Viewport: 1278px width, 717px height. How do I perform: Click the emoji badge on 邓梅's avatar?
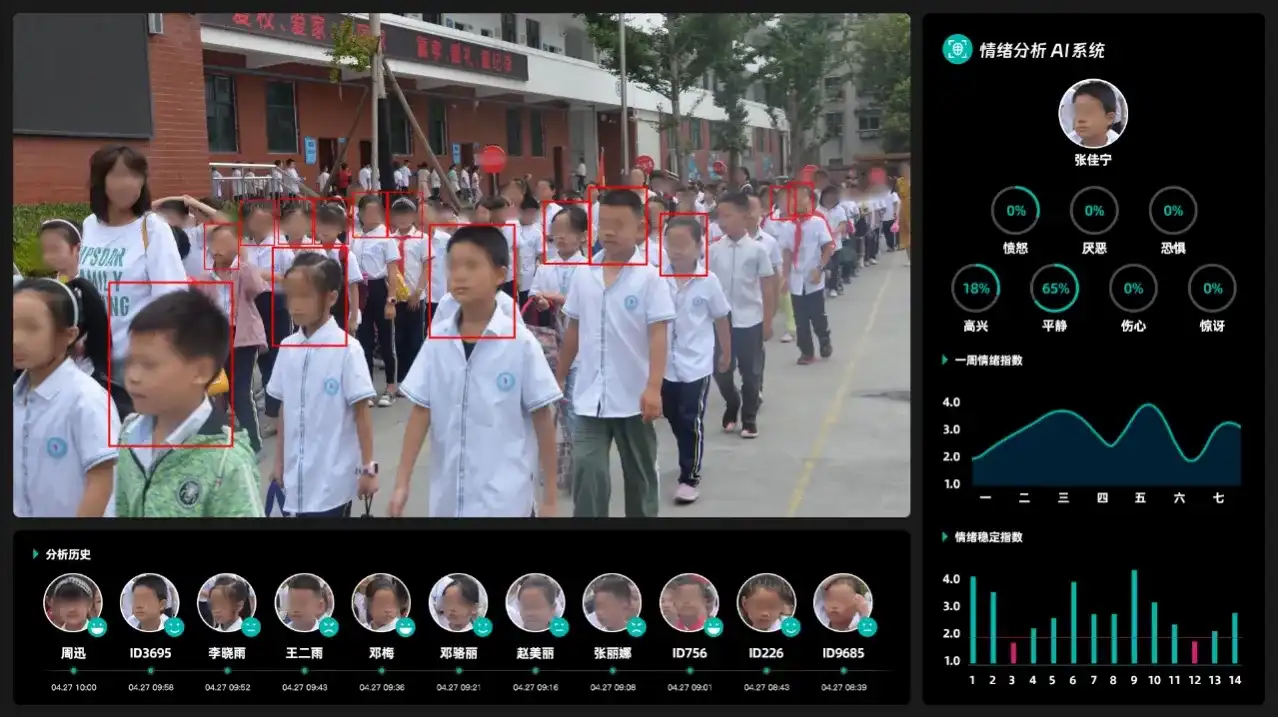[x=405, y=627]
